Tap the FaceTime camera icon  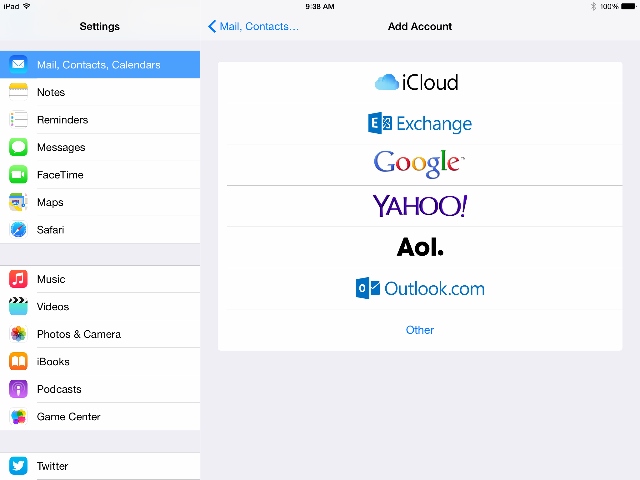[18, 175]
